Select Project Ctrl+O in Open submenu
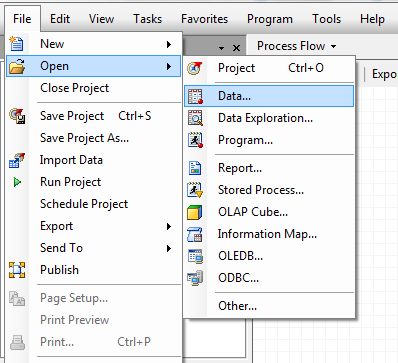The image size is (398, 363). 269,68
